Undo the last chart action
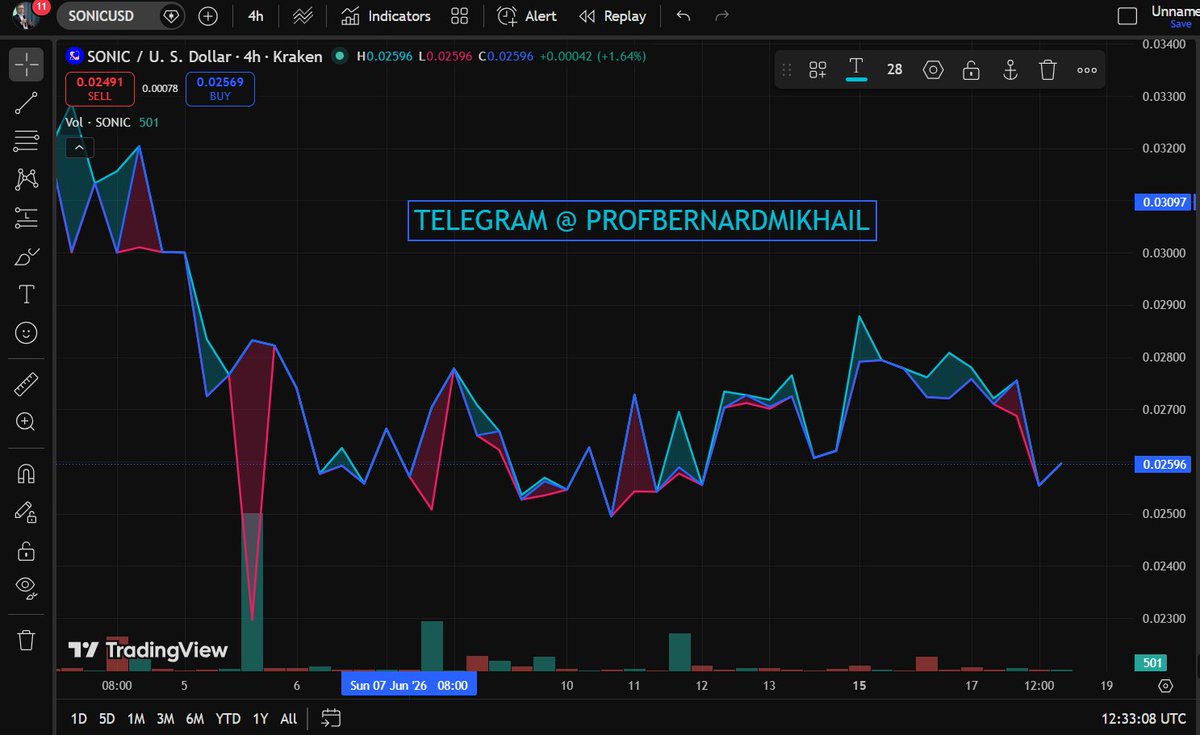 (x=683, y=16)
